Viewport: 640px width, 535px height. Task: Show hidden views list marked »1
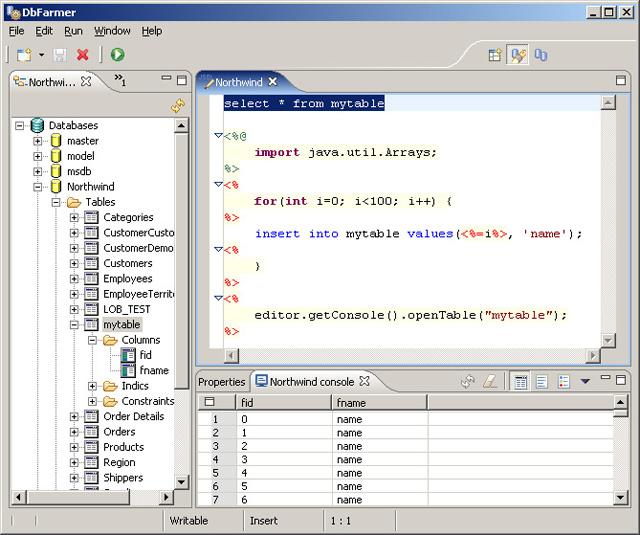click(120, 80)
